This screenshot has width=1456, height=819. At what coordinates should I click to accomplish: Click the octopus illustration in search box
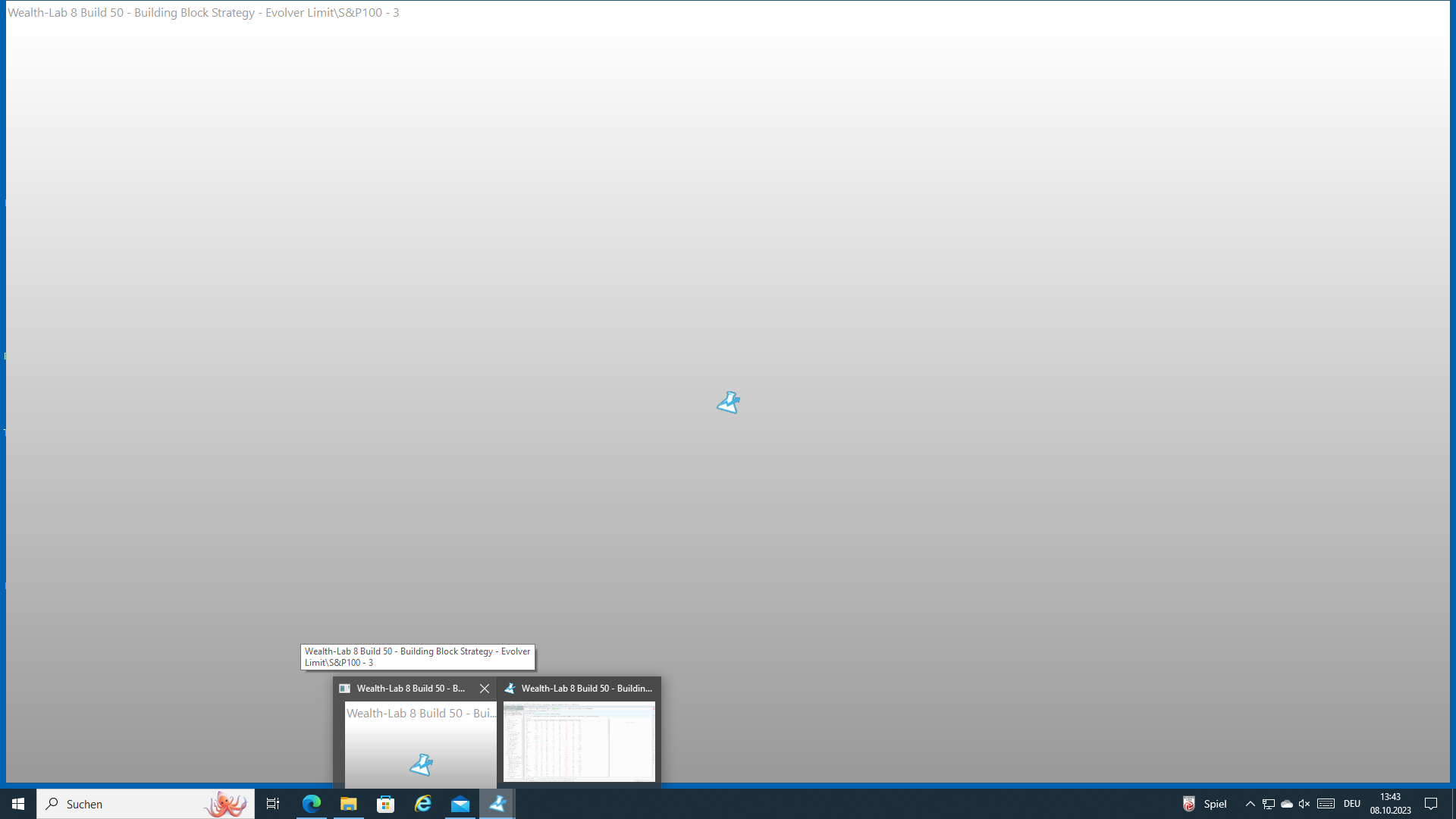pyautogui.click(x=226, y=804)
